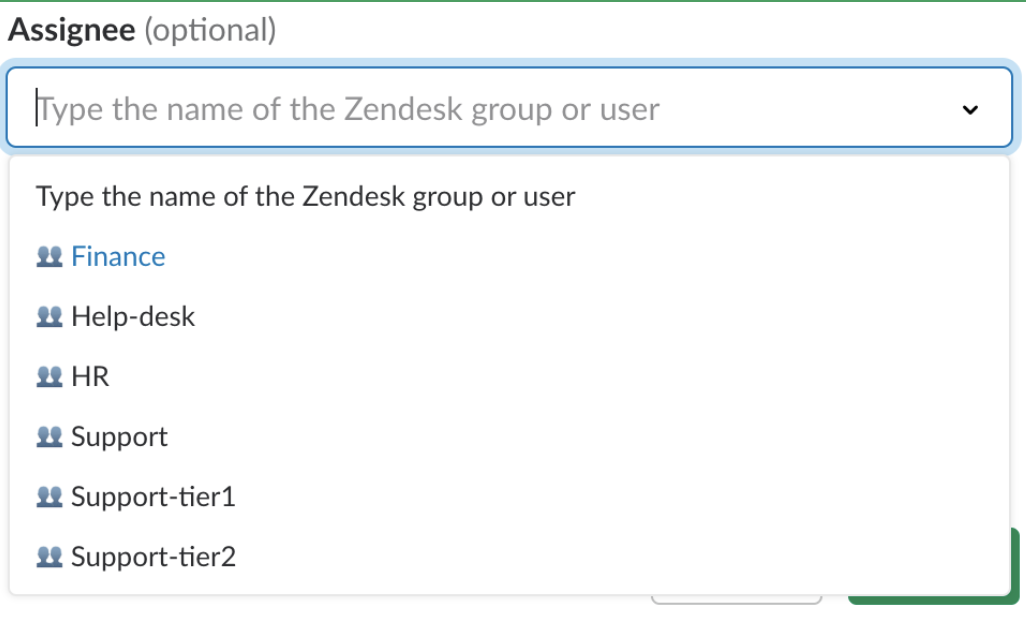Pick the HR group from the list

pyautogui.click(x=90, y=377)
